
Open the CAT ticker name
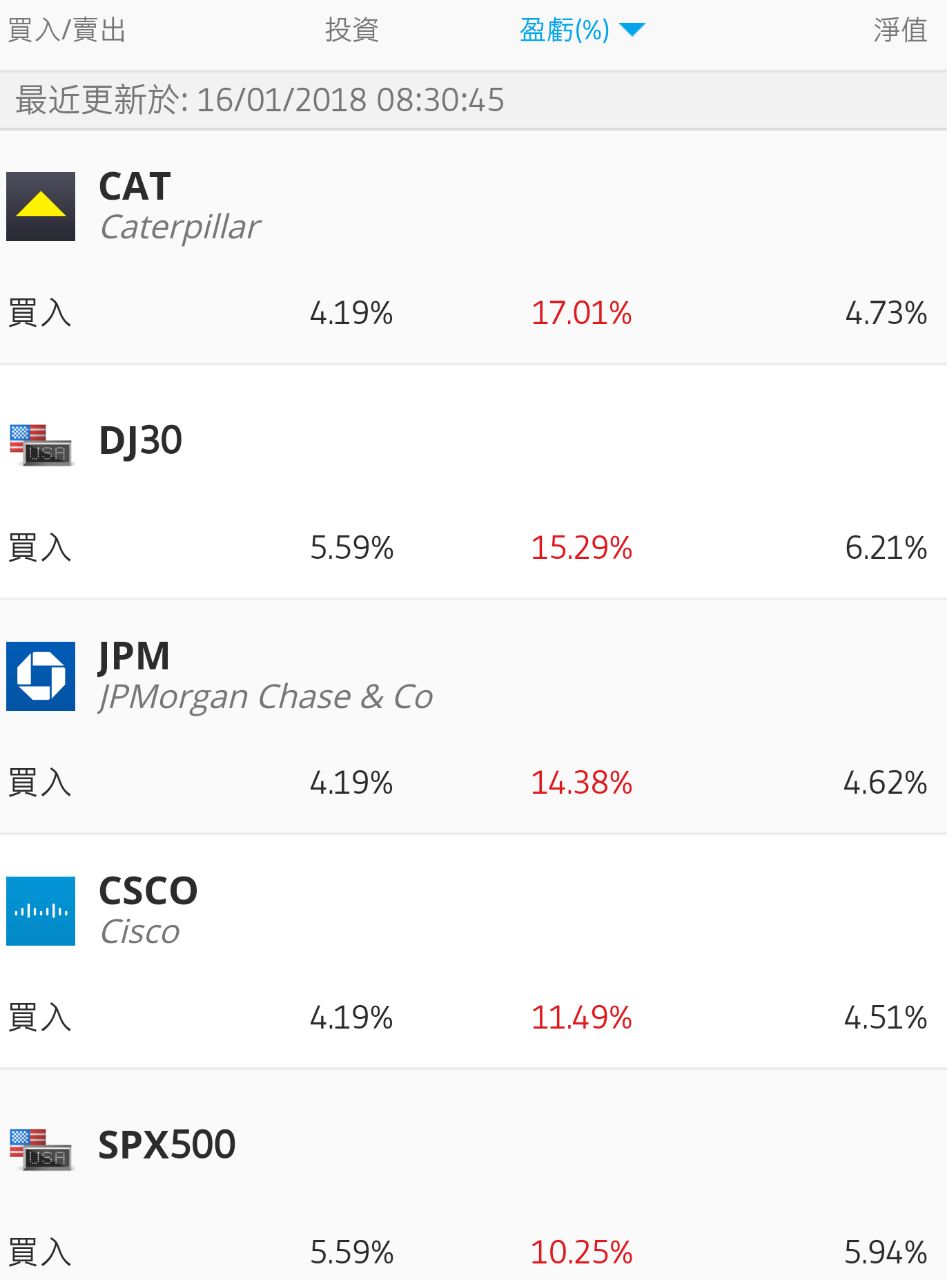point(135,187)
